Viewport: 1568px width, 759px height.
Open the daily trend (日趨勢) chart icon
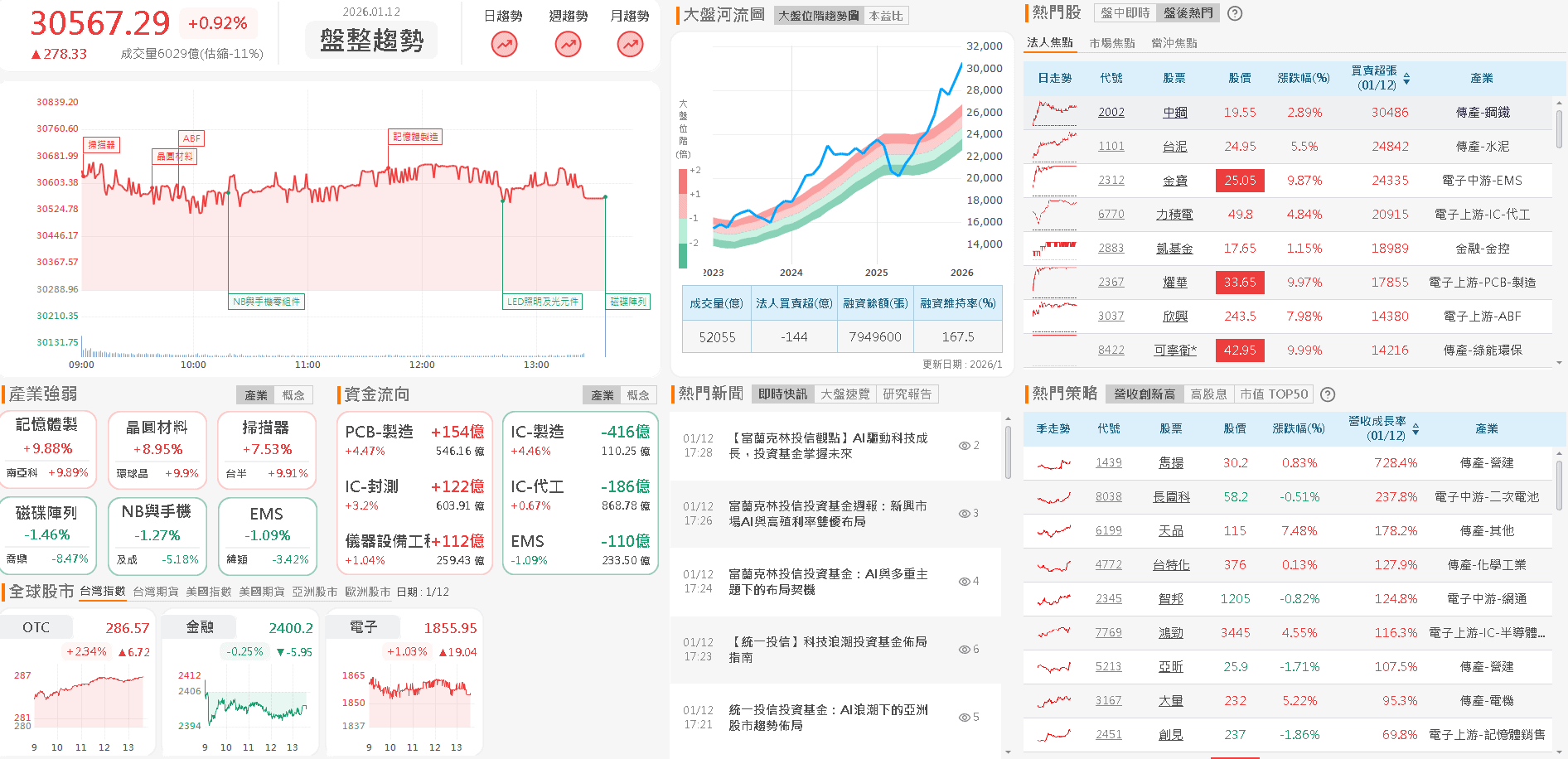(504, 44)
